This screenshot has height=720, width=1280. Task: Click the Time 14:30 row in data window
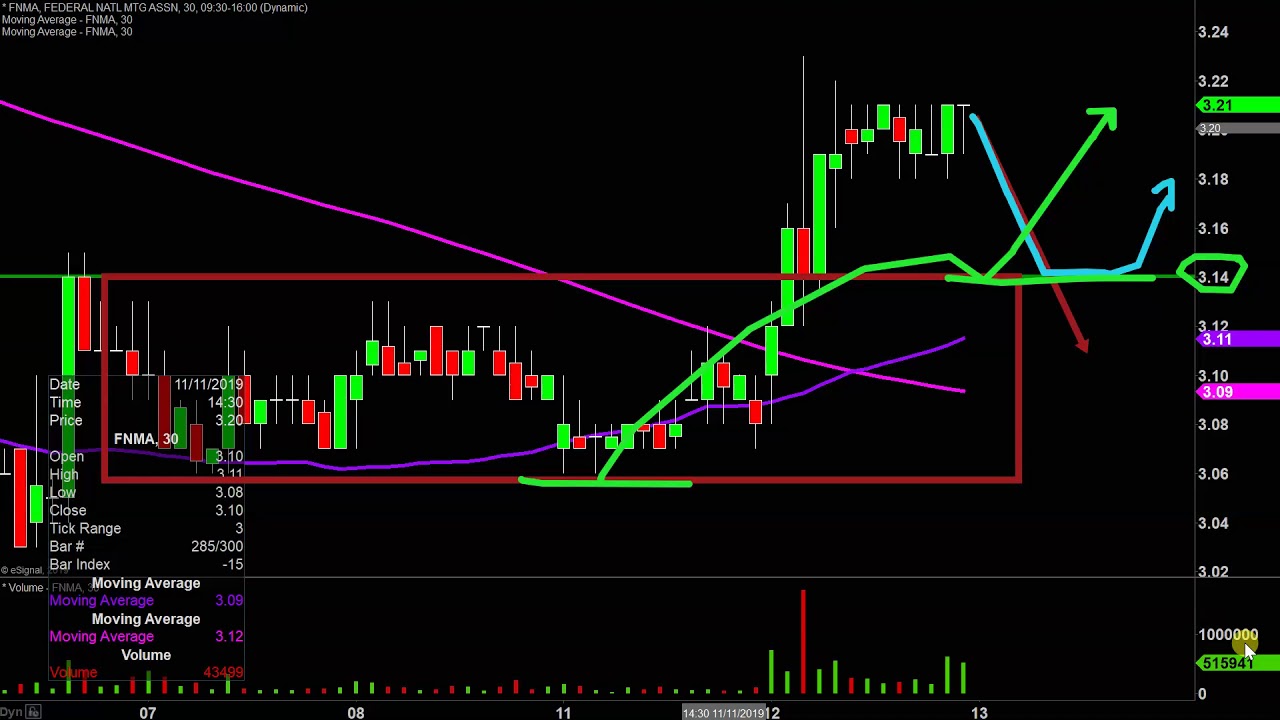coord(146,403)
